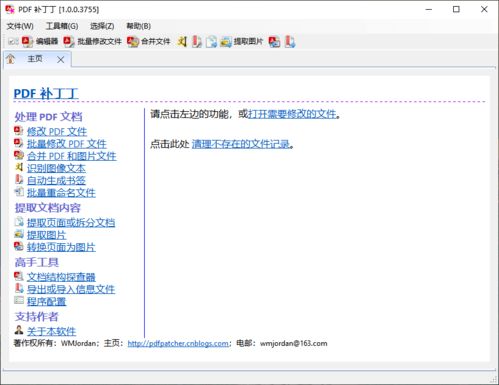
Task: Maximize the PDF 补丁丁 window
Action: (x=456, y=9)
